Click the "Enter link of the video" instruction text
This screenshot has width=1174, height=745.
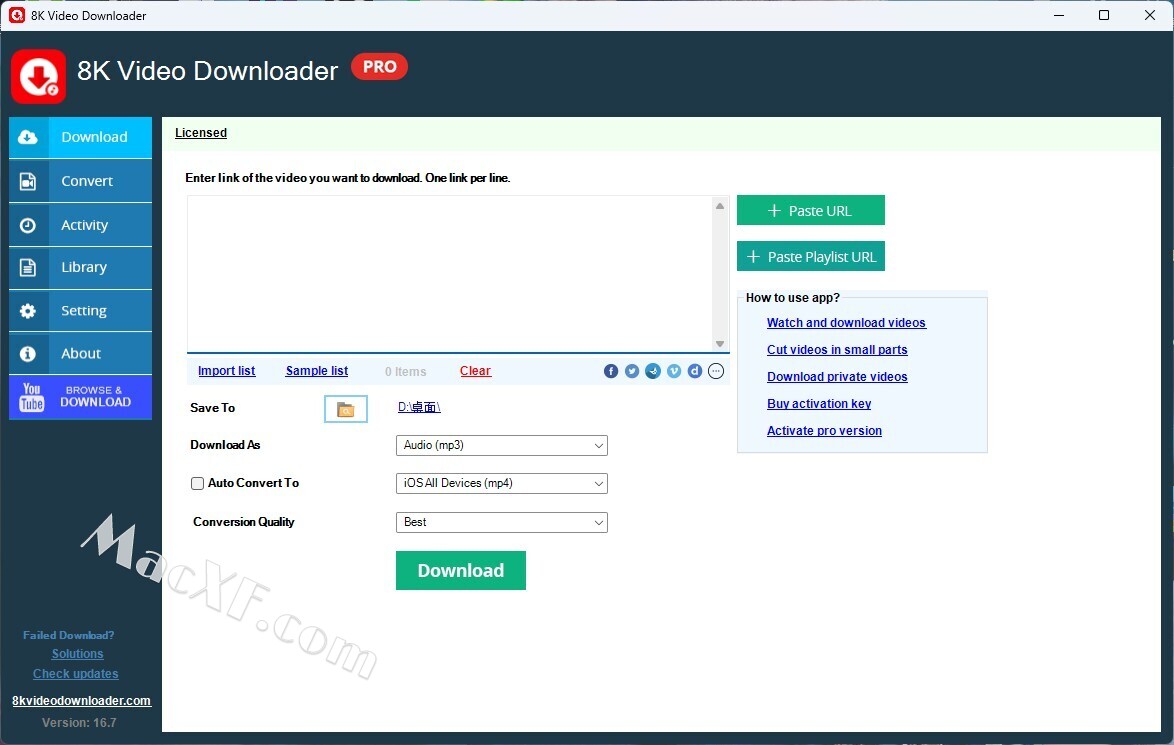347,178
